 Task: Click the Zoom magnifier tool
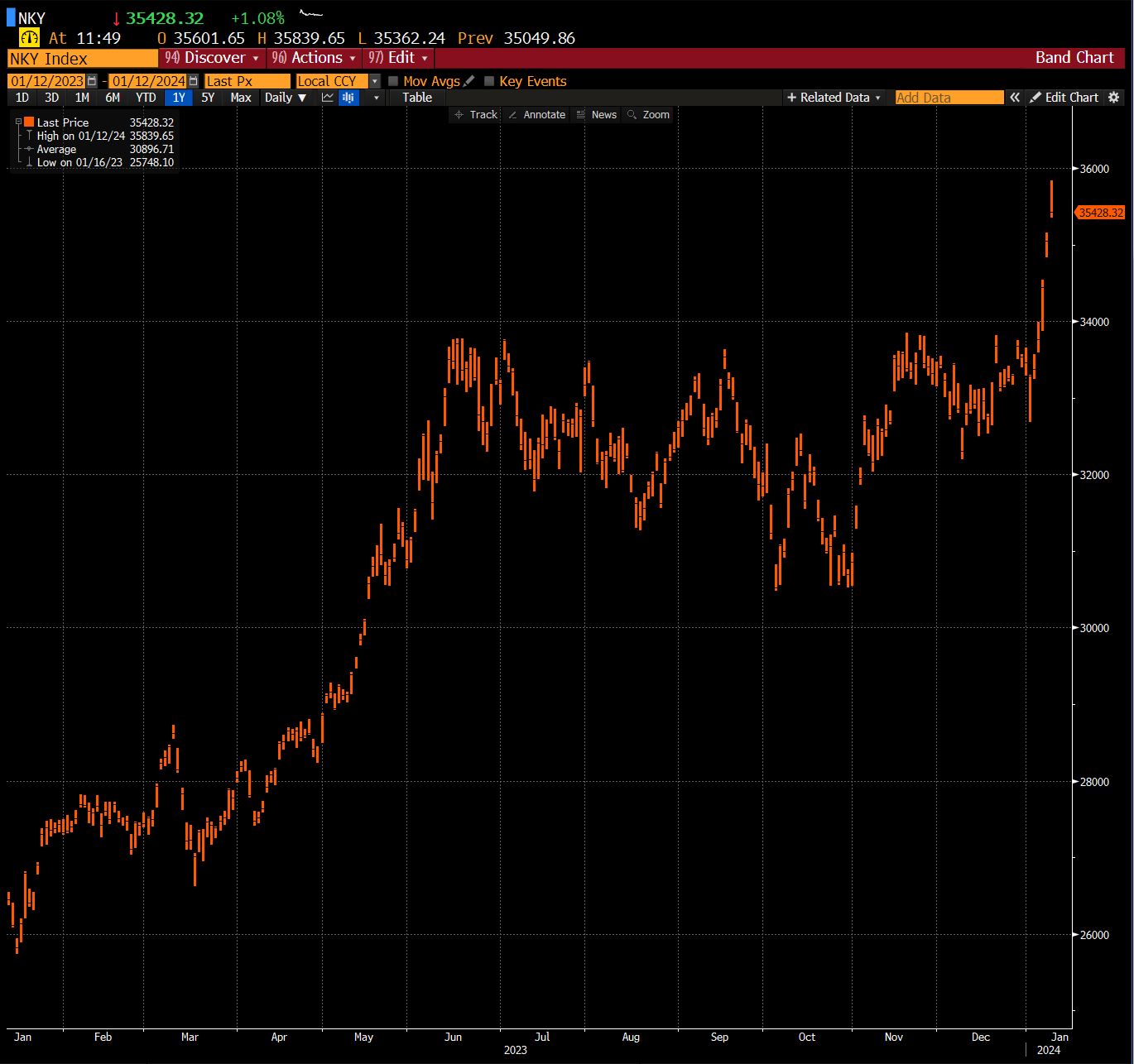(648, 115)
